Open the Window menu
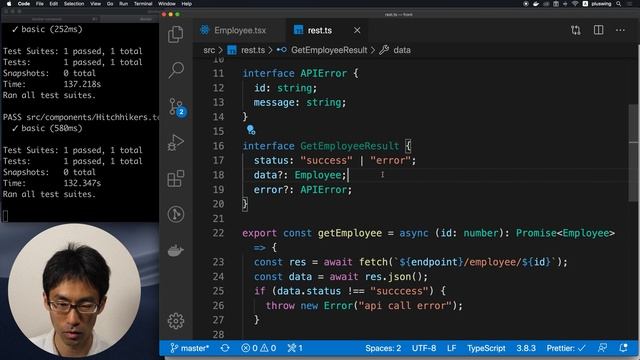This screenshot has height=360, width=640. [x=167, y=4]
